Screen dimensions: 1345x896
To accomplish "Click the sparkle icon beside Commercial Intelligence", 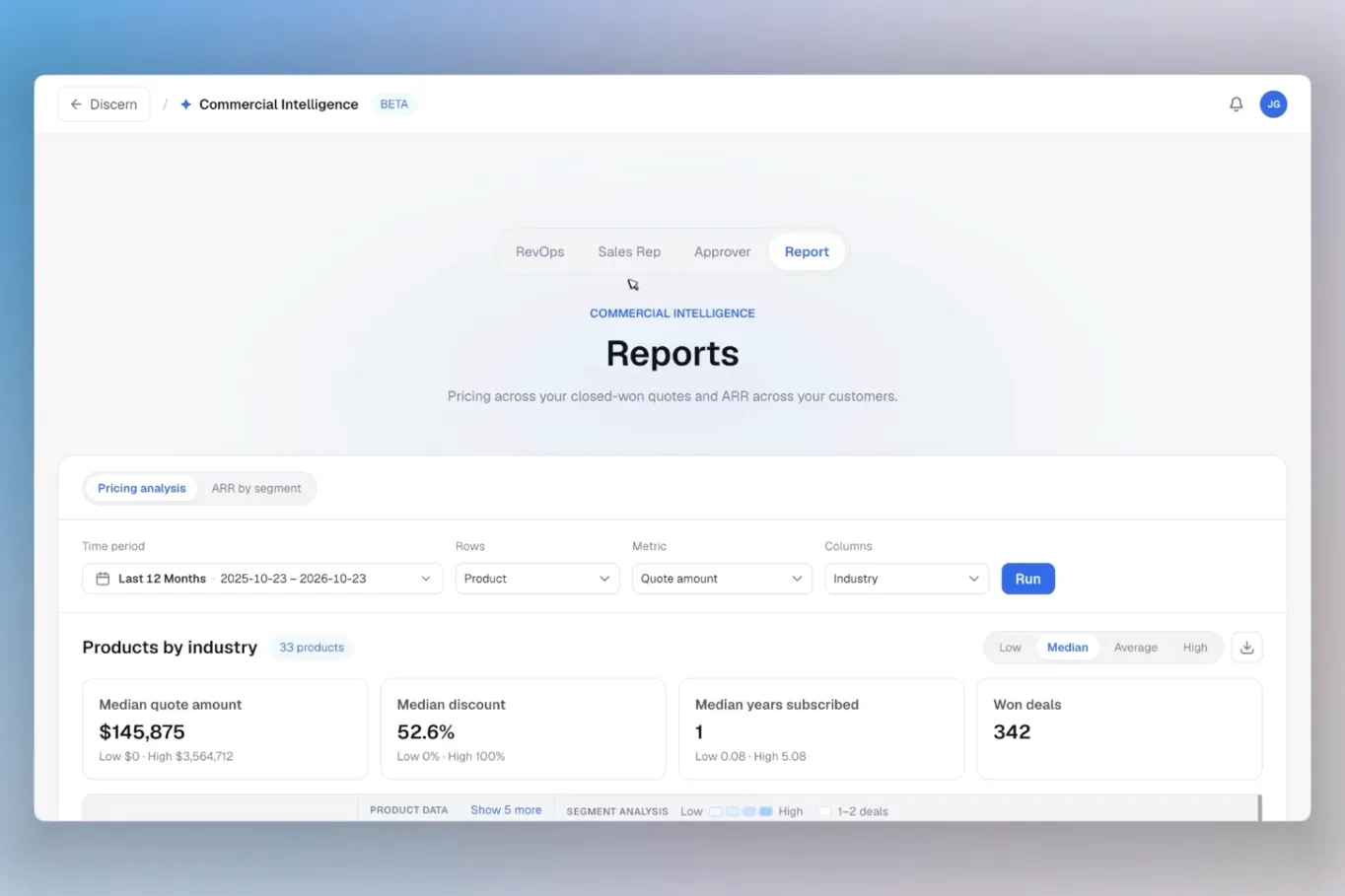I will tap(185, 104).
